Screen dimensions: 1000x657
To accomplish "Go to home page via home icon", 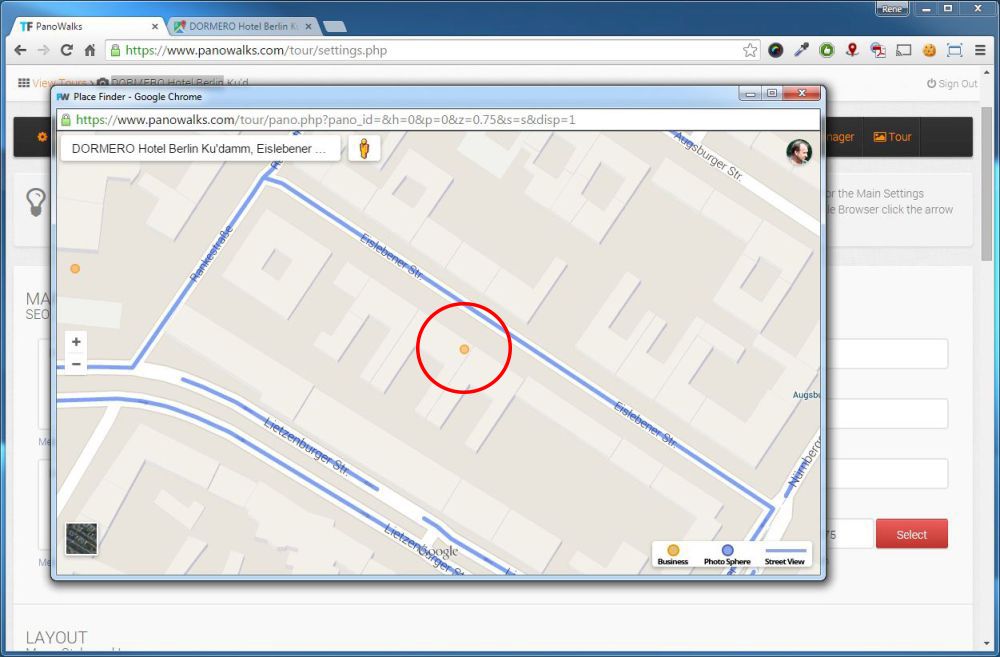I will click(90, 50).
